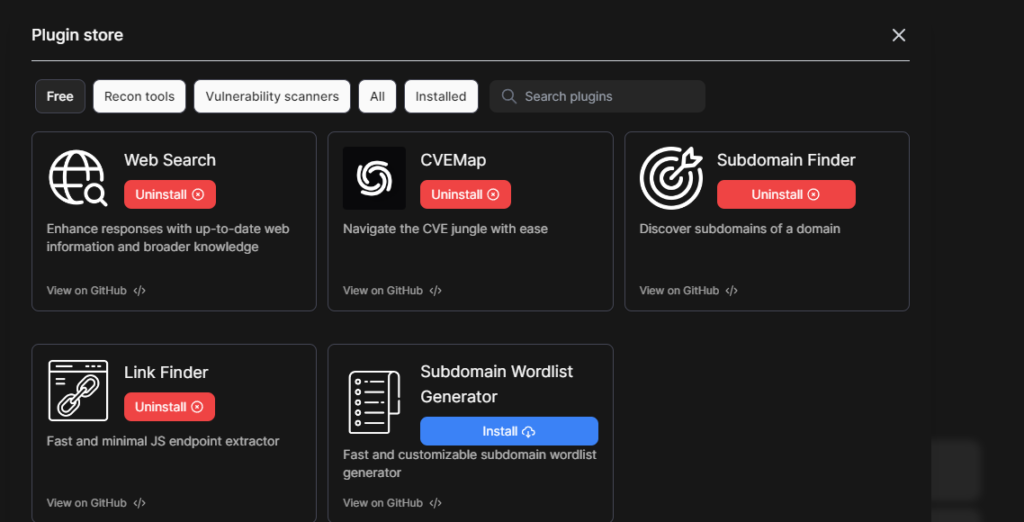
Task: Filter by Vulnerability scanners
Action: point(272,96)
